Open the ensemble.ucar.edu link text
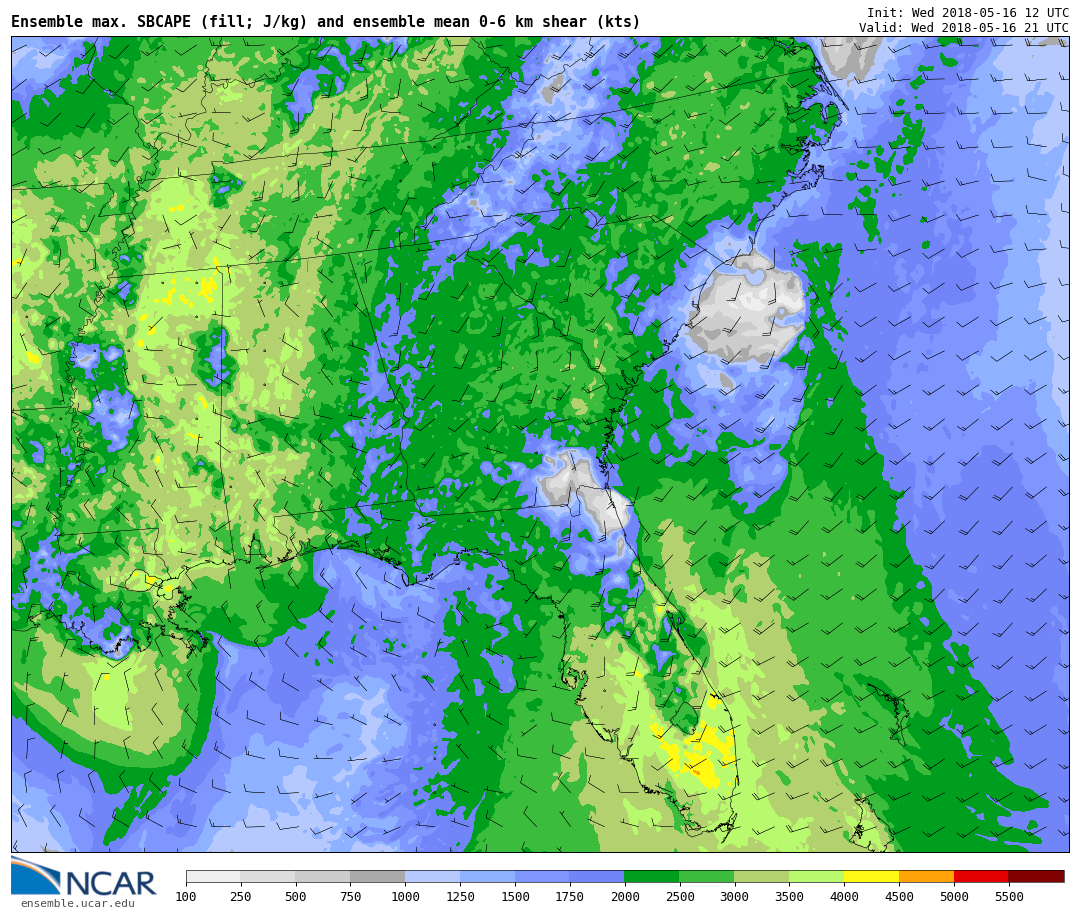1080x915 pixels. click(x=77, y=903)
